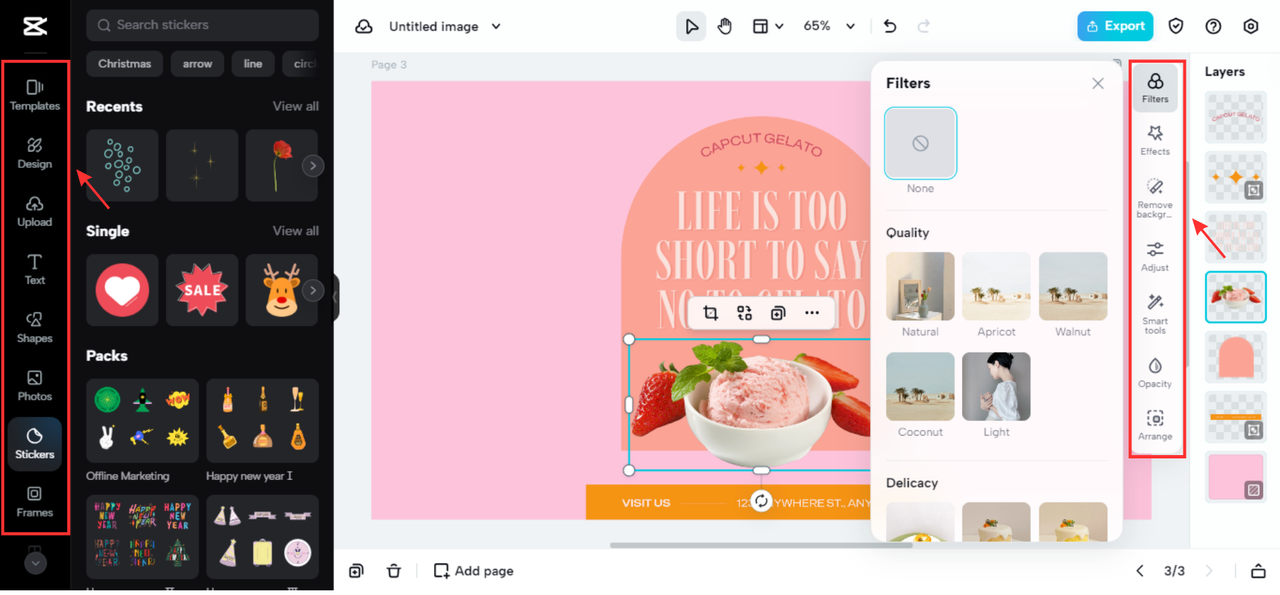Select the Remove background tool

click(1155, 197)
